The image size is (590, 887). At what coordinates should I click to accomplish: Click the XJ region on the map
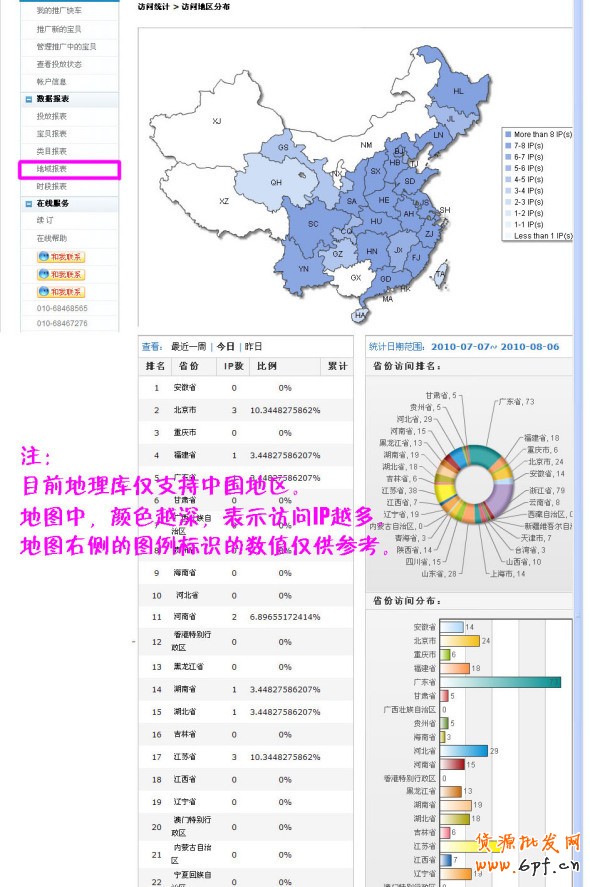[x=217, y=120]
